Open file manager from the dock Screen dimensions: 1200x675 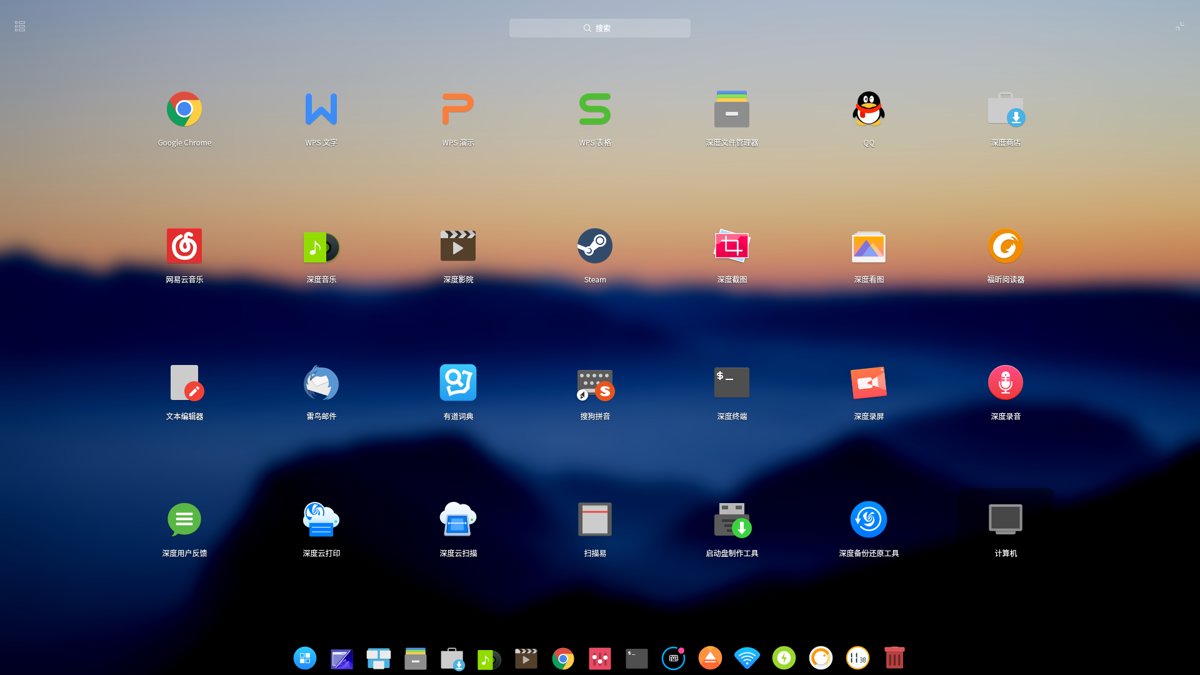click(416, 658)
